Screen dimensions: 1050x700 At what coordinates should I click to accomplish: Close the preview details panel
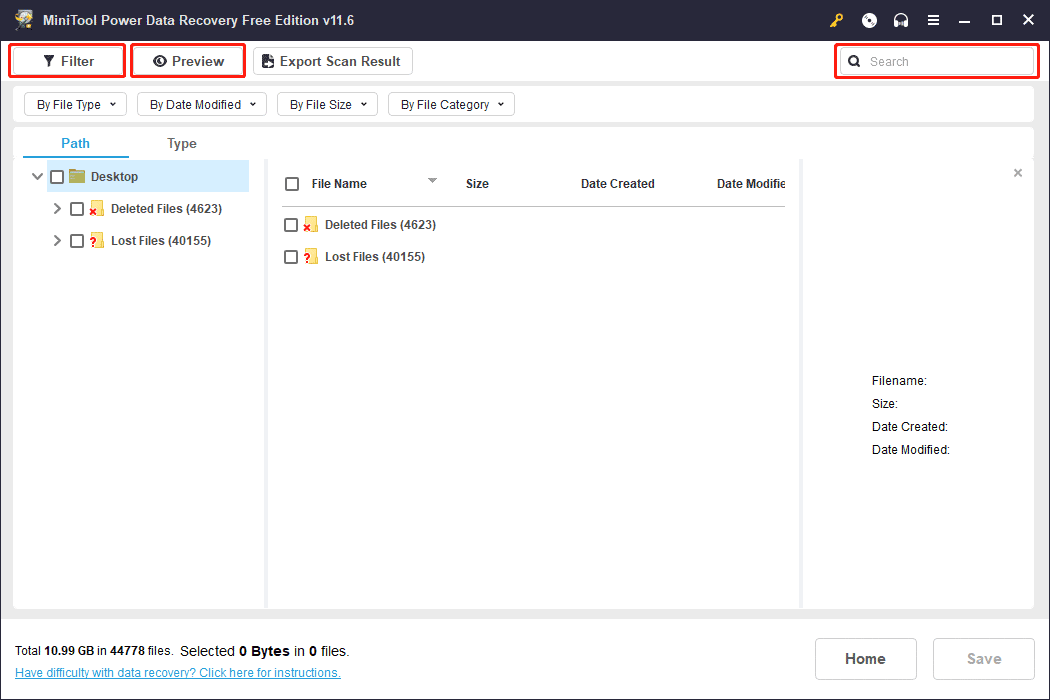click(x=1018, y=173)
